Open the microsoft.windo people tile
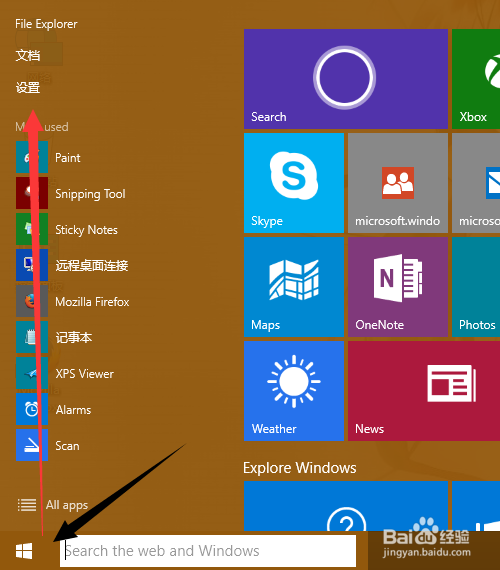This screenshot has width=500, height=570. coord(398,183)
